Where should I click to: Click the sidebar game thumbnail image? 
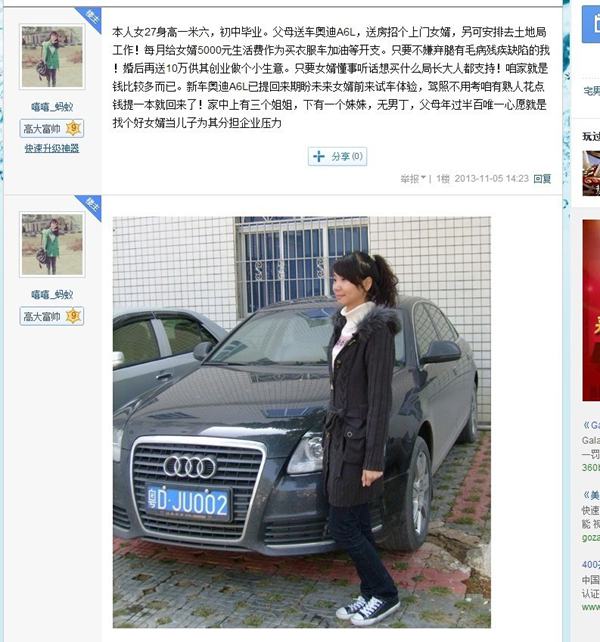591,173
